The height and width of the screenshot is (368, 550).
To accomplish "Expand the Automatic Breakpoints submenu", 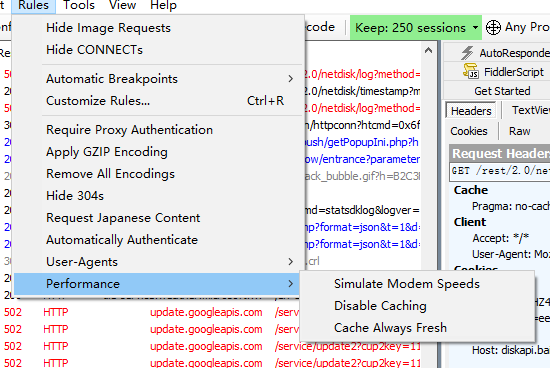I will click(158, 79).
